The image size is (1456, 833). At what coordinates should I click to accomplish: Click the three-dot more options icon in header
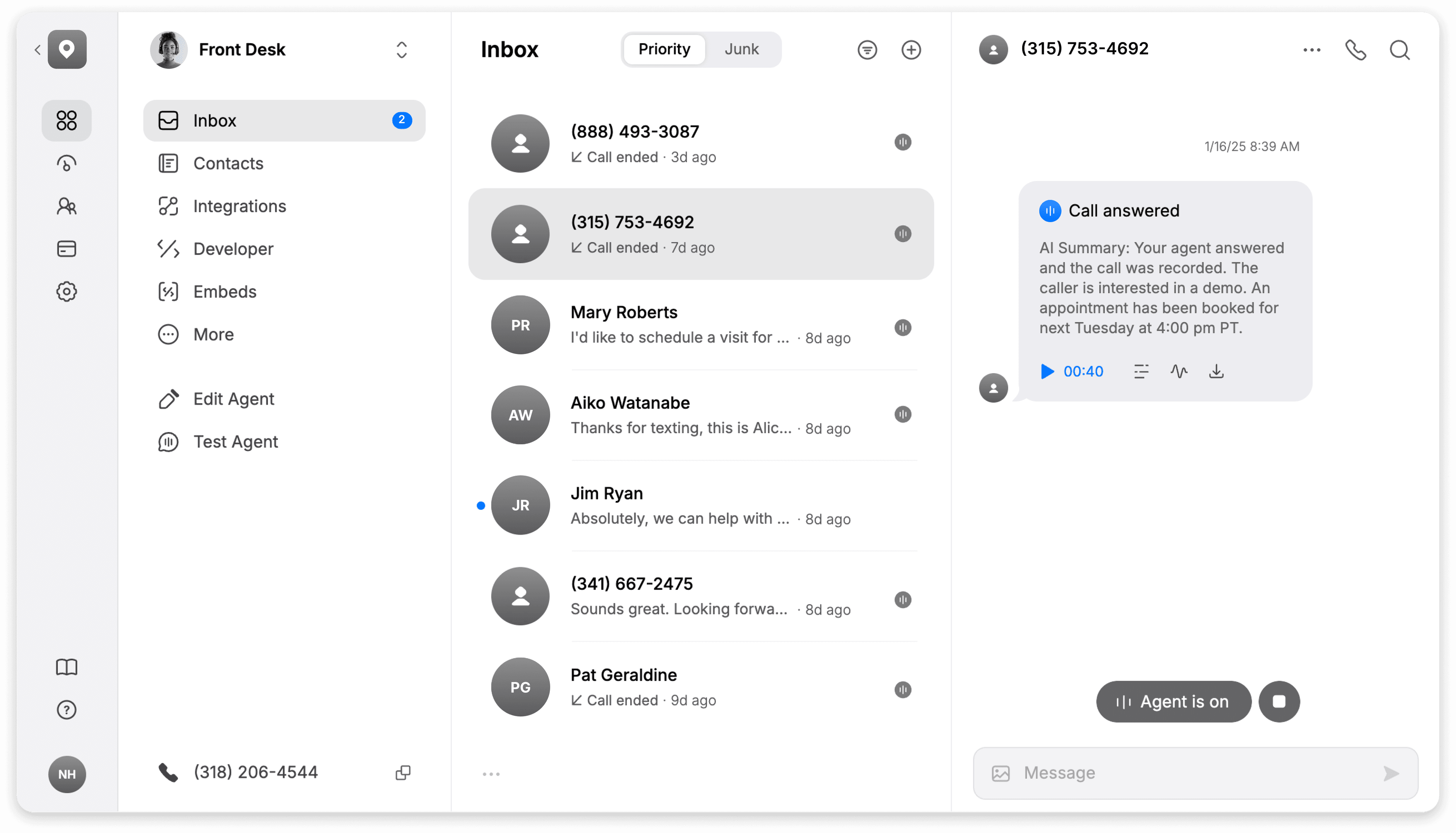click(1312, 49)
